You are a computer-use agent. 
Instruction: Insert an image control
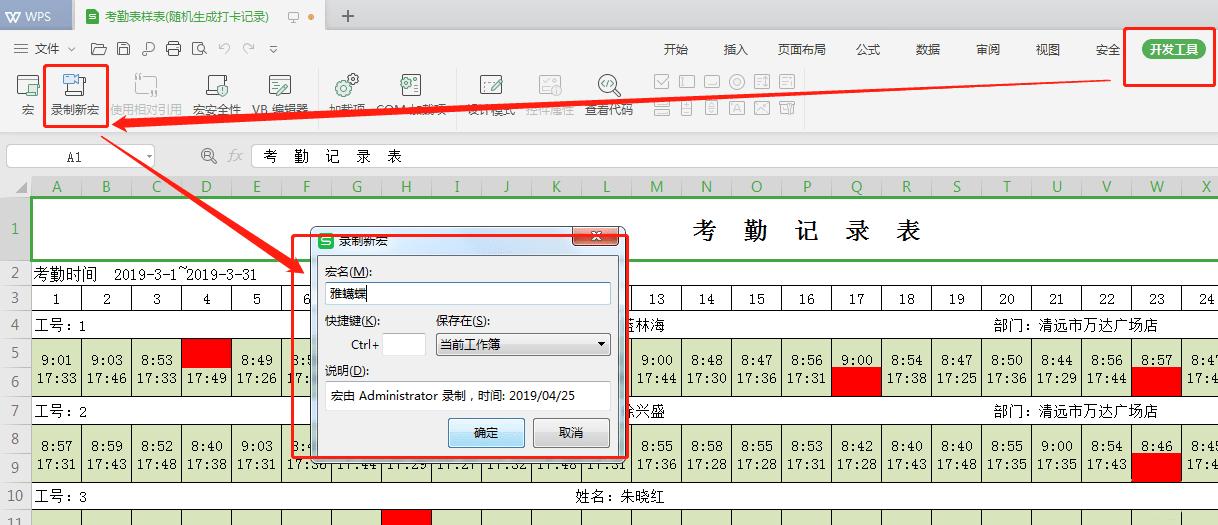(762, 107)
